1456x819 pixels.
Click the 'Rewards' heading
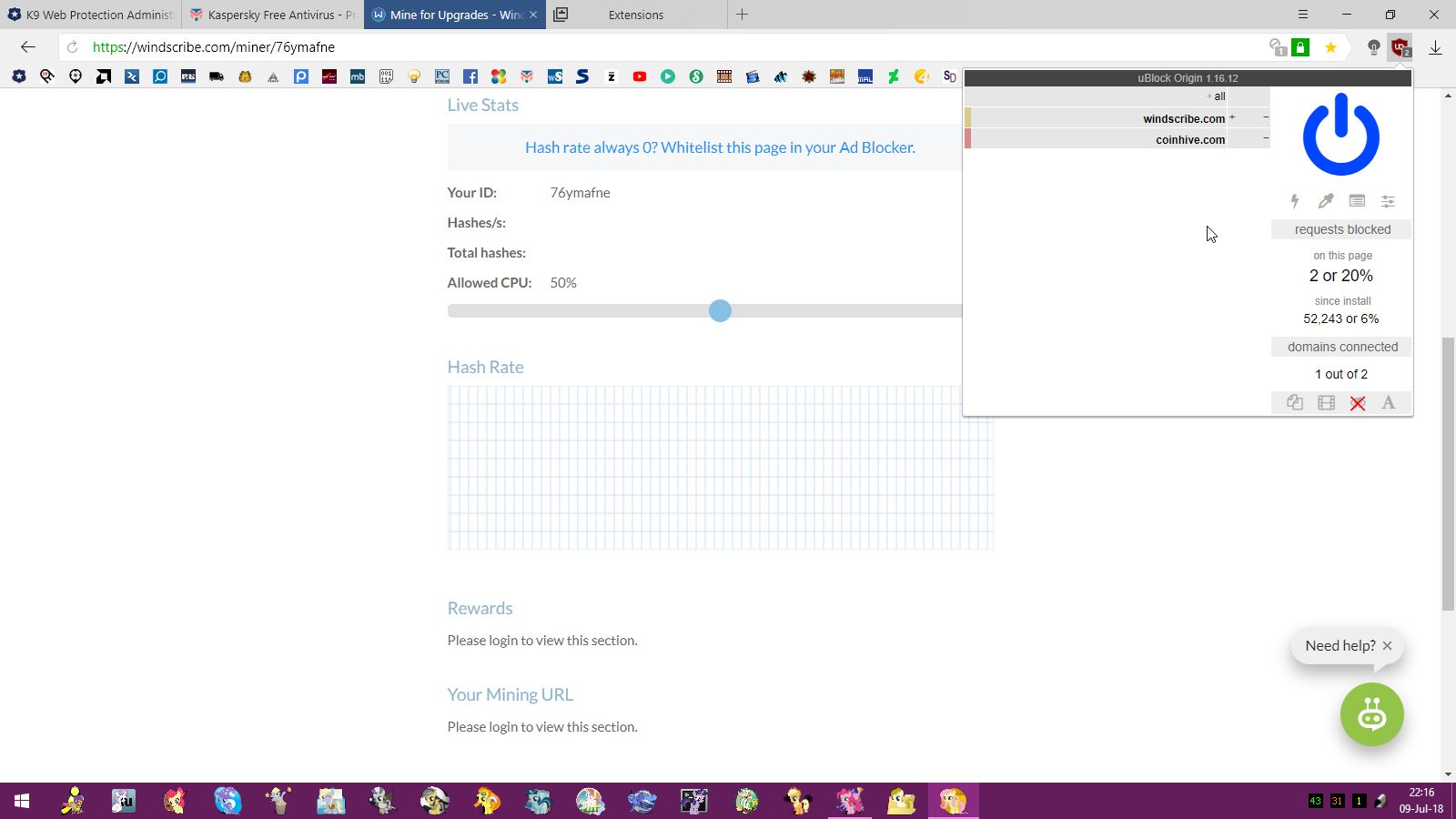480,609
